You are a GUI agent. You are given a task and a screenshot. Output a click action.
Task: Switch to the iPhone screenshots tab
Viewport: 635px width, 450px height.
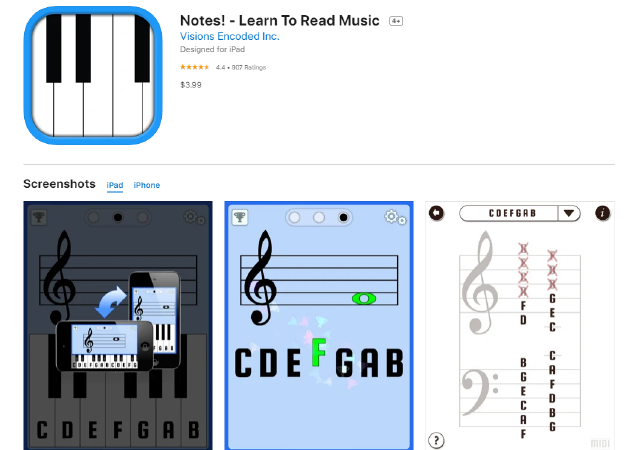pos(147,185)
